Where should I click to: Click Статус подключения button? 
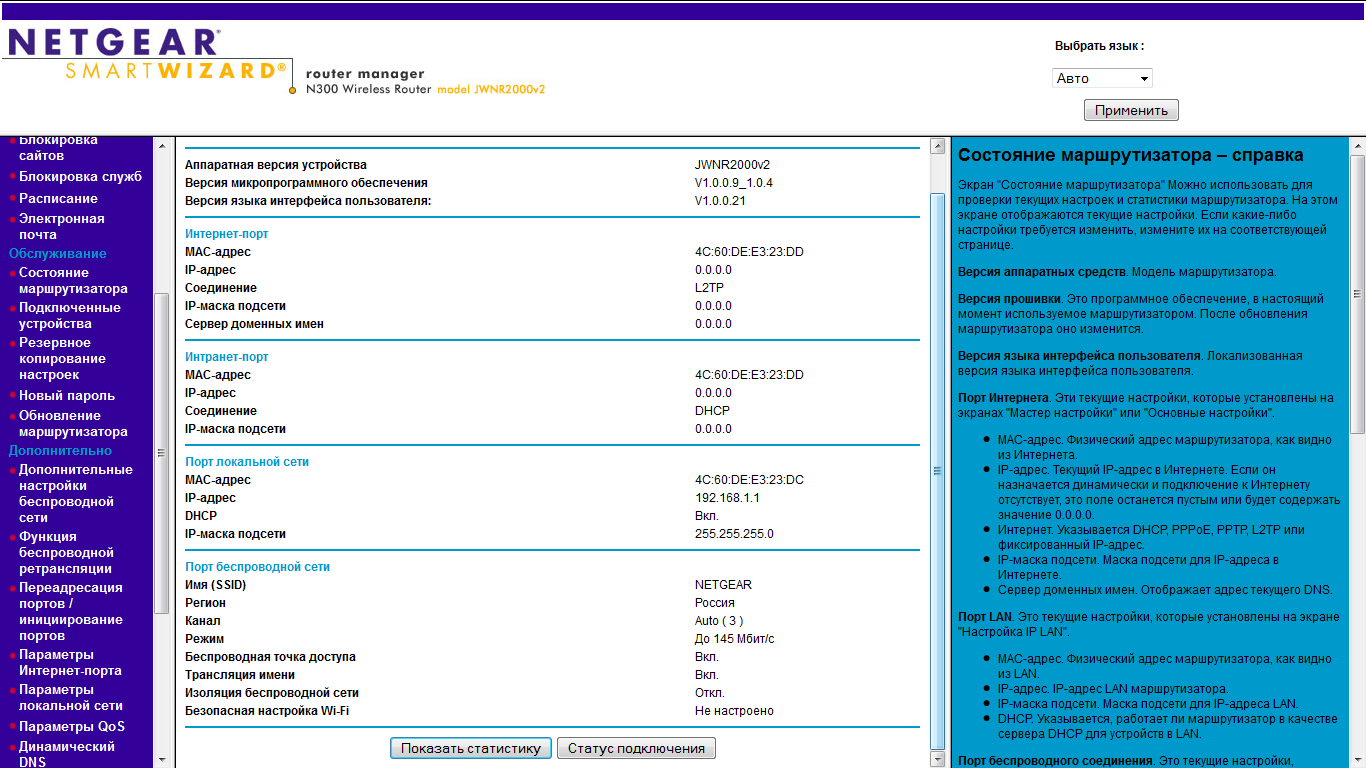click(x=636, y=748)
